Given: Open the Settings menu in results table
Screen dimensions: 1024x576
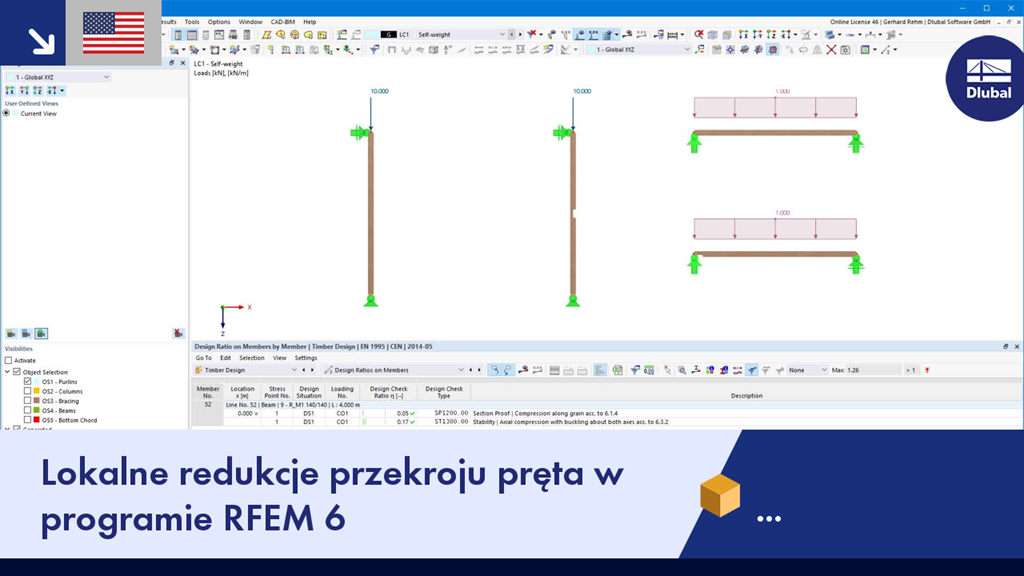Looking at the screenshot, I should coord(306,358).
